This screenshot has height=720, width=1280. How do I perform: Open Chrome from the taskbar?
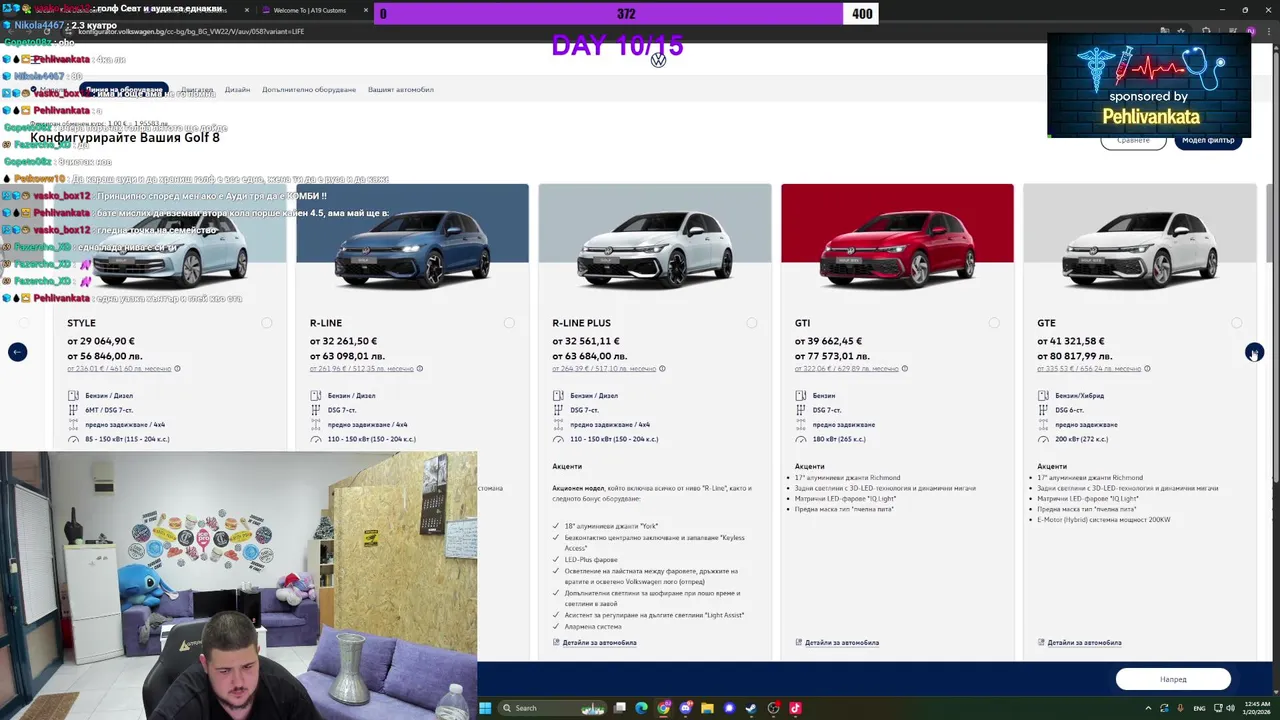663,708
